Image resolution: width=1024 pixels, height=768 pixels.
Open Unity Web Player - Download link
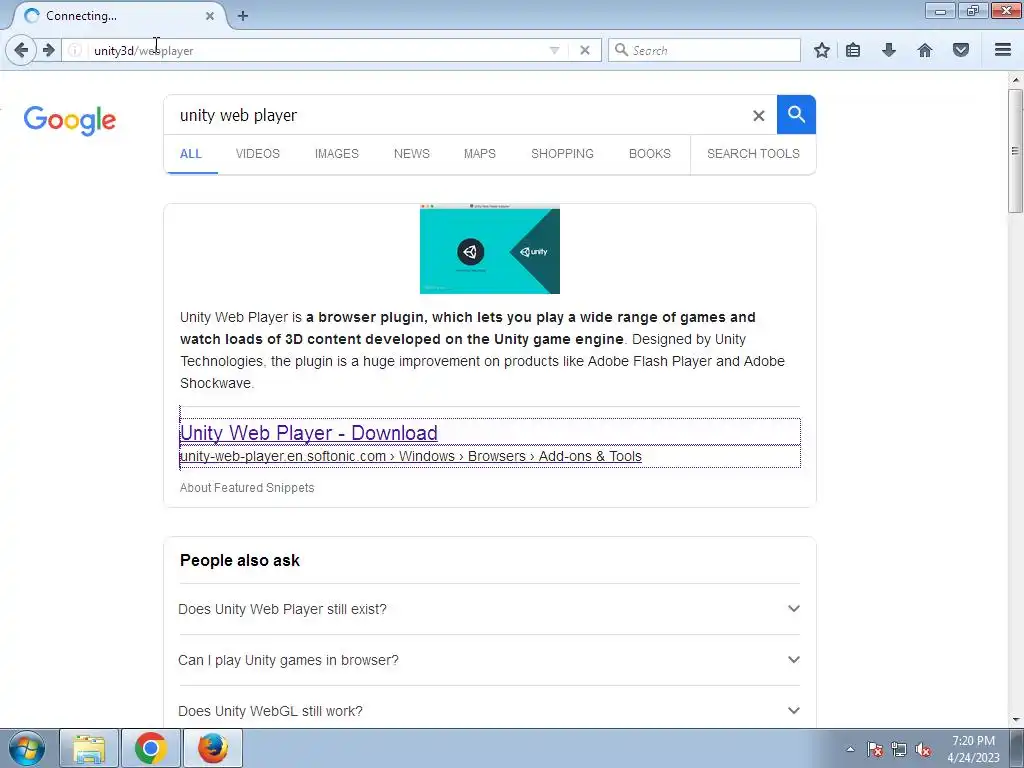click(x=309, y=432)
